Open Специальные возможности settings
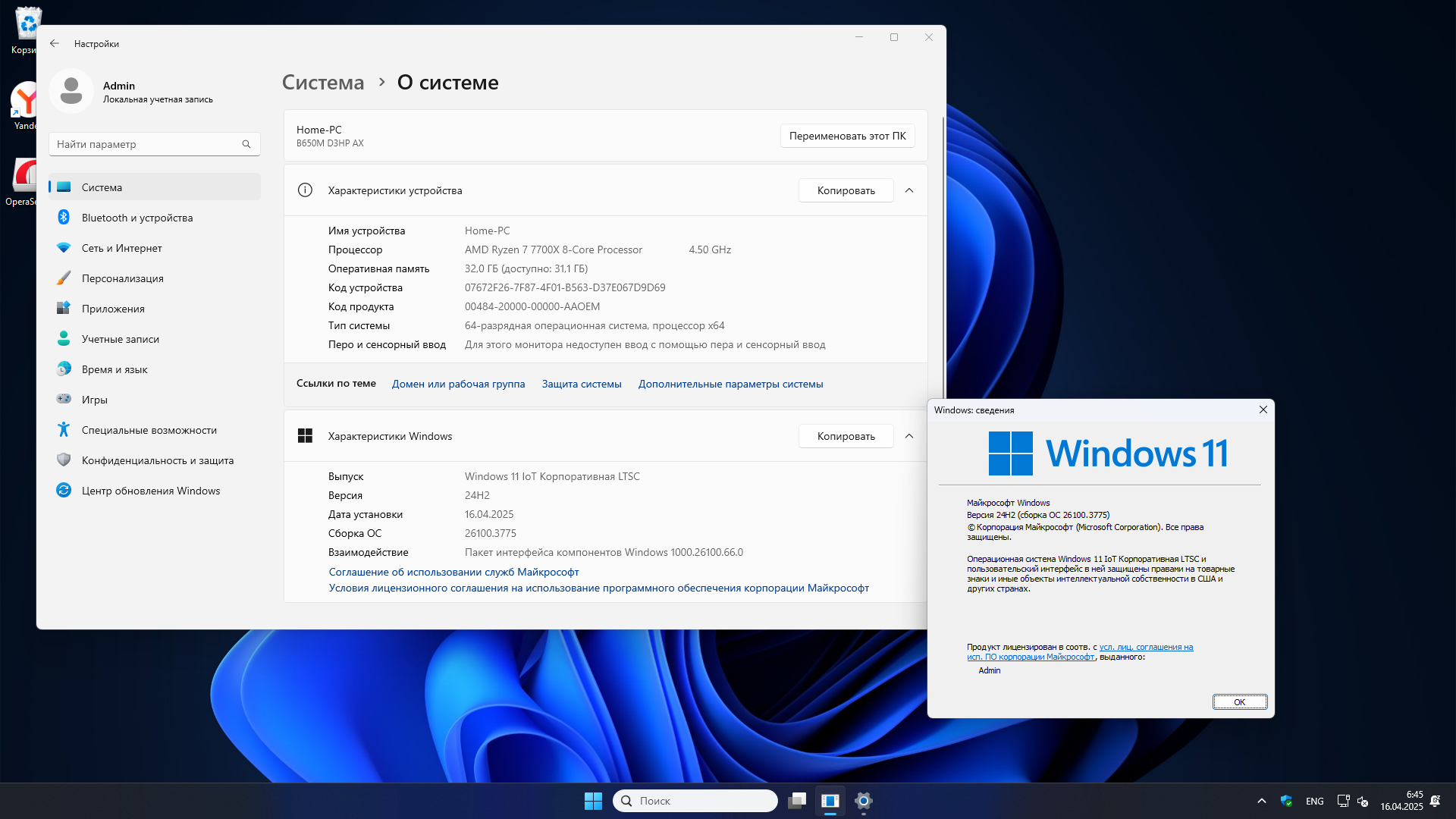This screenshot has width=1456, height=819. coord(149,430)
